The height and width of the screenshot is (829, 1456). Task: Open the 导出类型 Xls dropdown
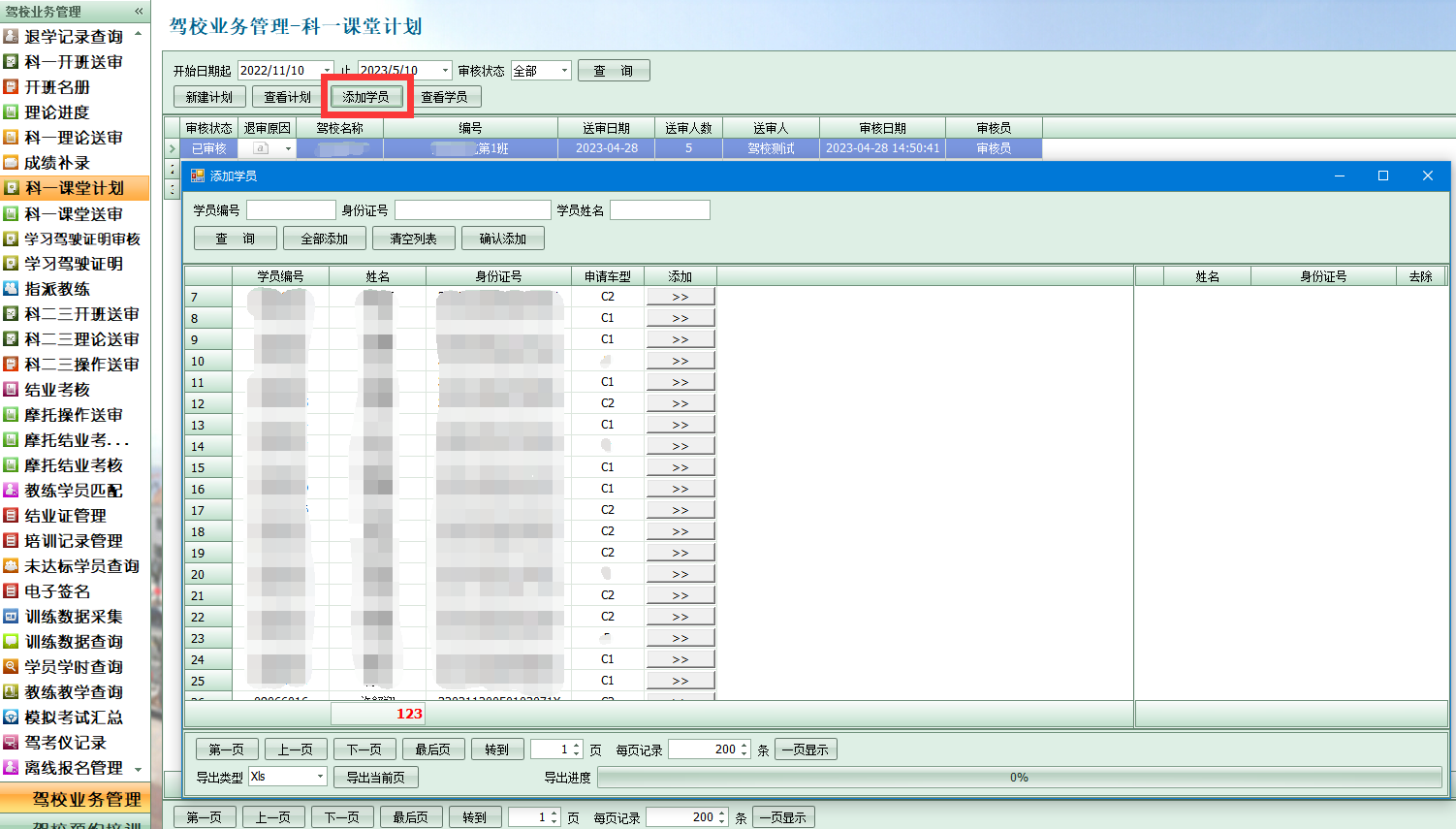pos(320,777)
